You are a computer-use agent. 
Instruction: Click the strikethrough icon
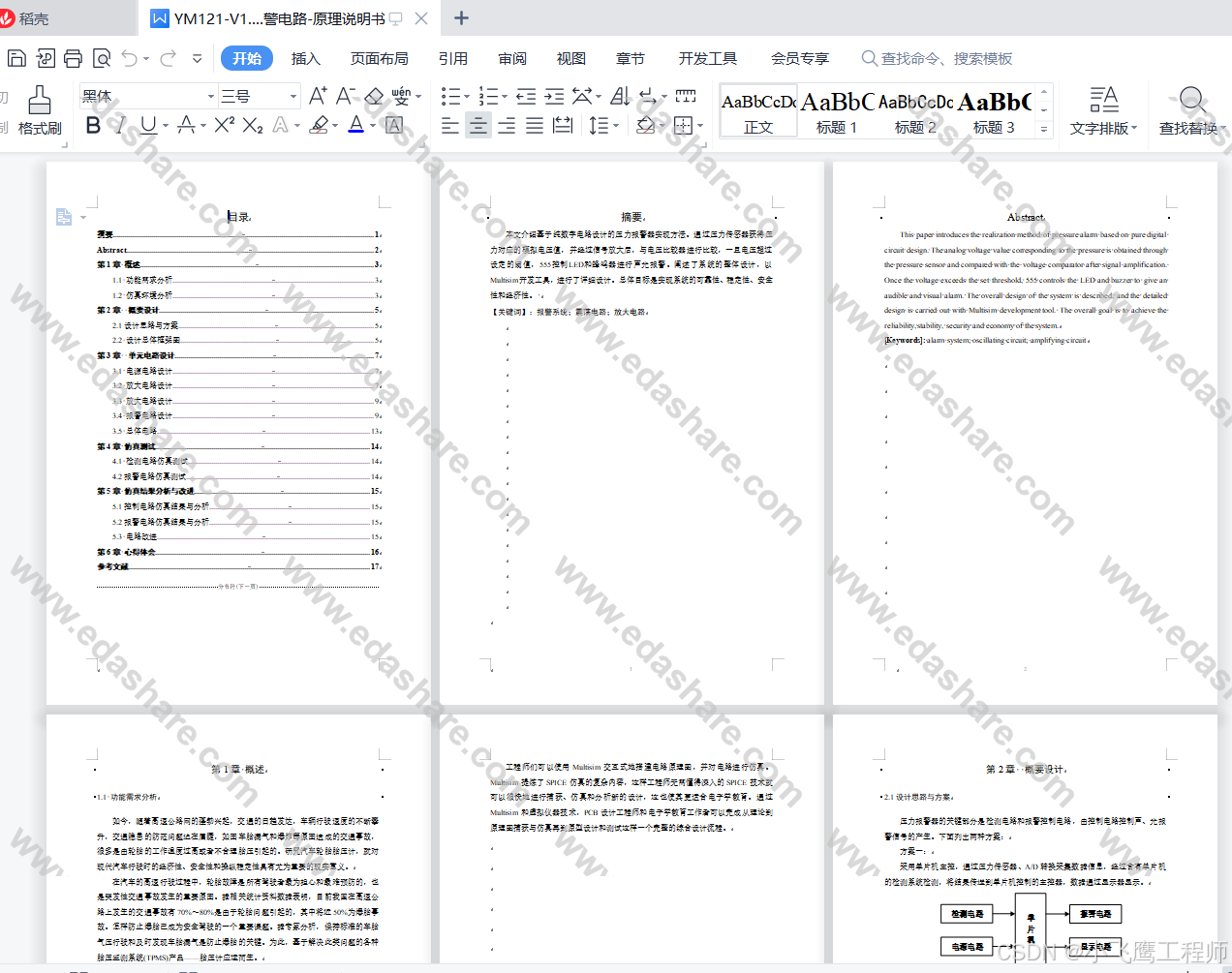[x=186, y=125]
